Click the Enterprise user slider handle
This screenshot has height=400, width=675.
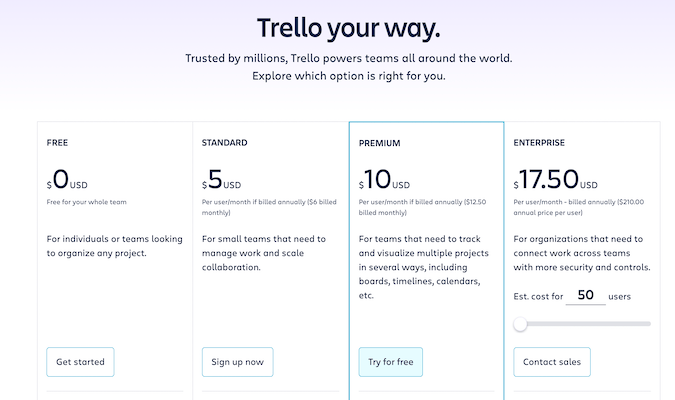pos(520,324)
